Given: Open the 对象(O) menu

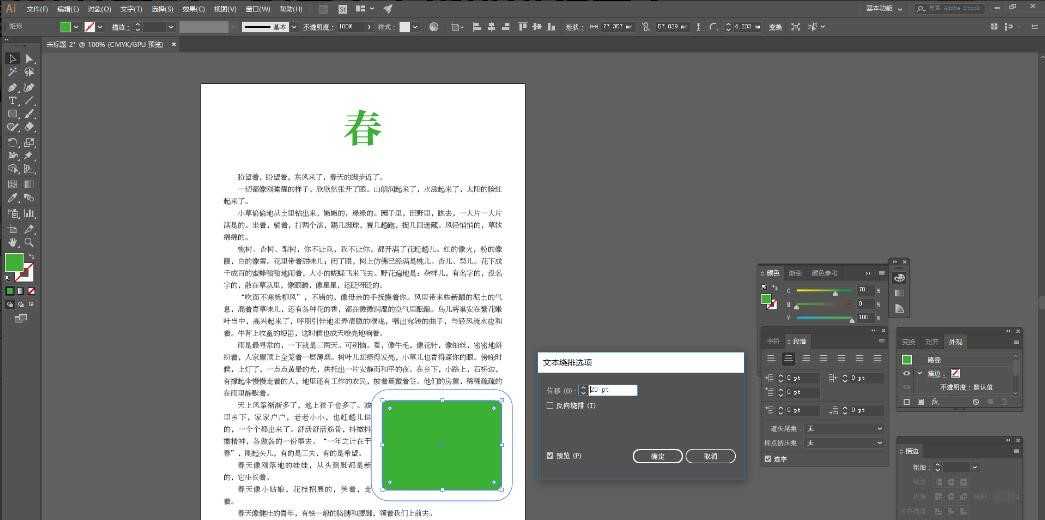Looking at the screenshot, I should [100, 9].
